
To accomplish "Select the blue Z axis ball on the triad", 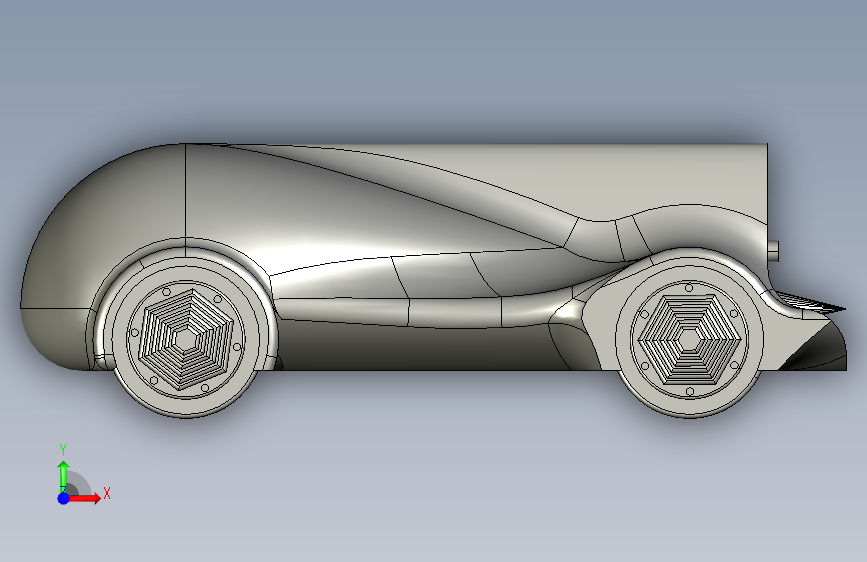I will point(64,498).
